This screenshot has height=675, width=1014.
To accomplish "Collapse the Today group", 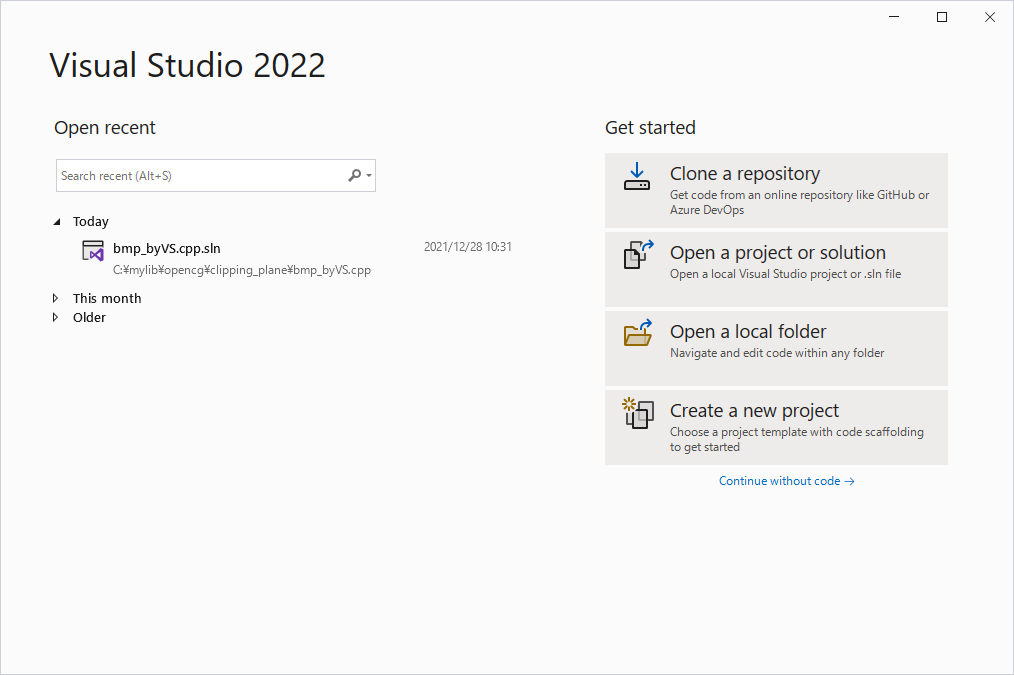I will pyautogui.click(x=57, y=222).
